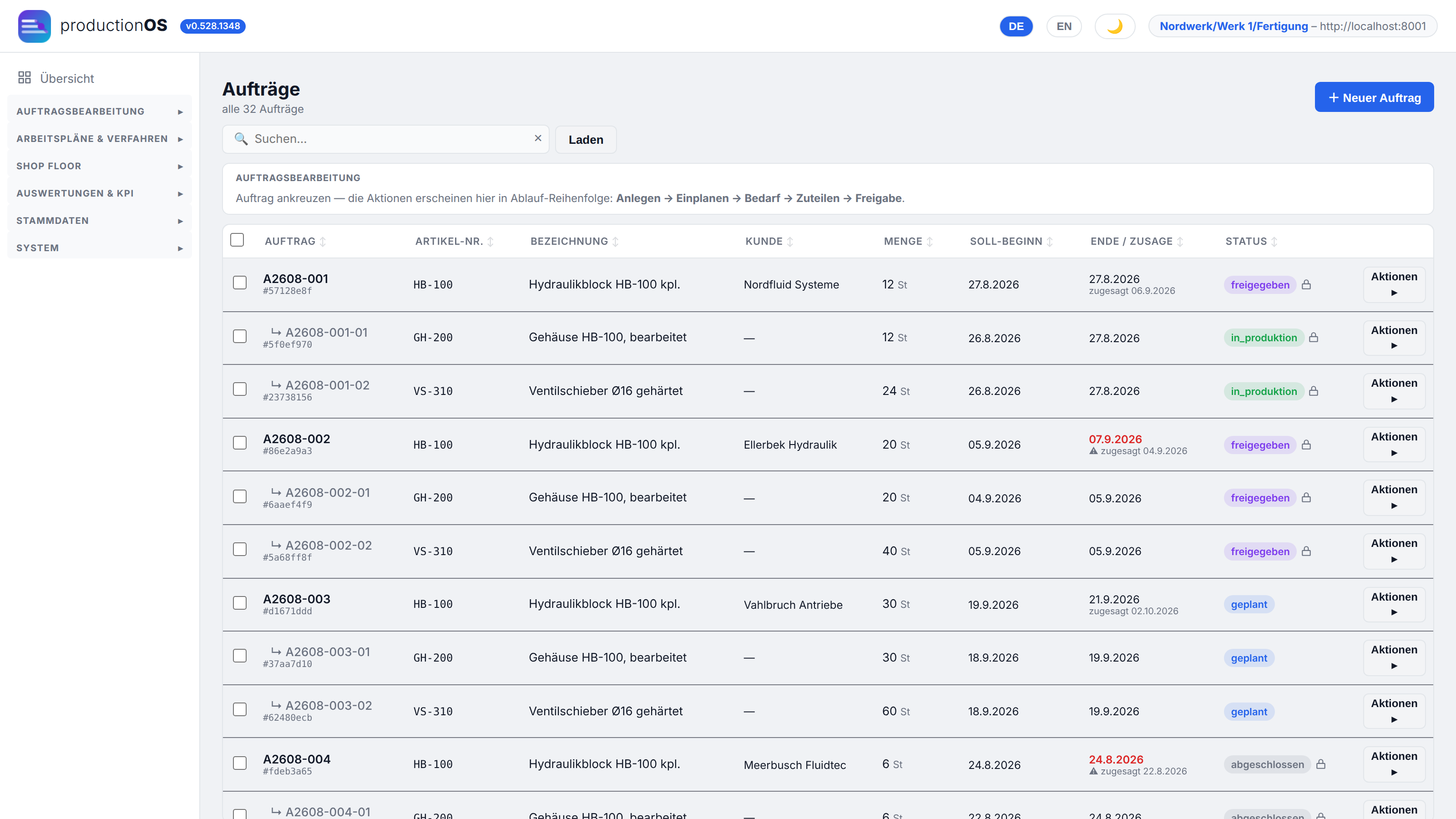The height and width of the screenshot is (819, 1456).
Task: Click lock icon on row A2608-001
Action: point(1306,284)
